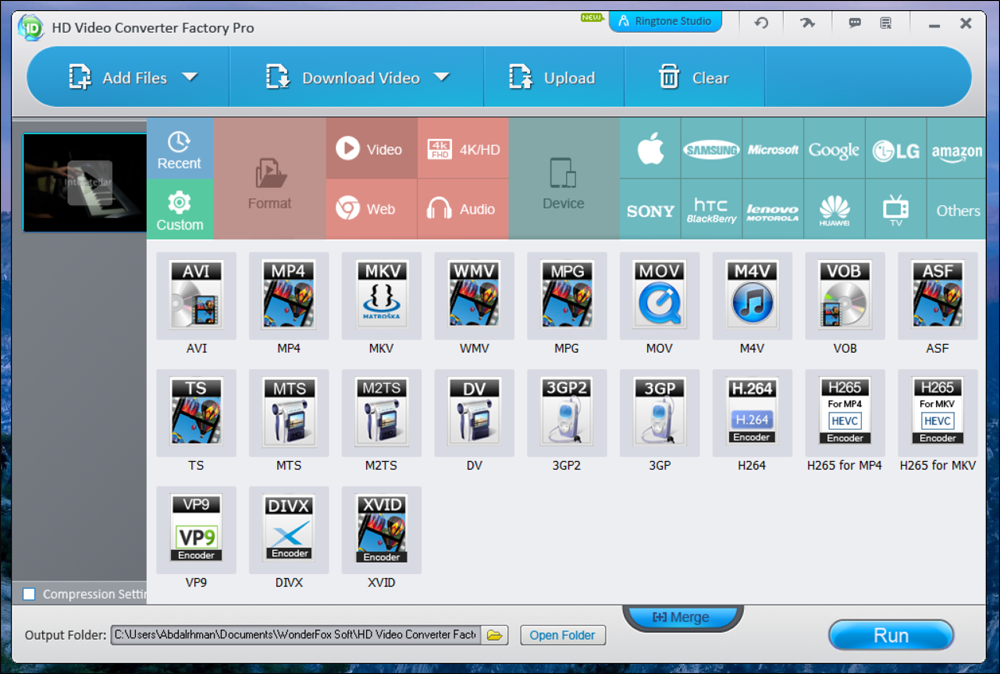Choose the VP9 encoder format
The width and height of the screenshot is (1000, 674).
(196, 530)
